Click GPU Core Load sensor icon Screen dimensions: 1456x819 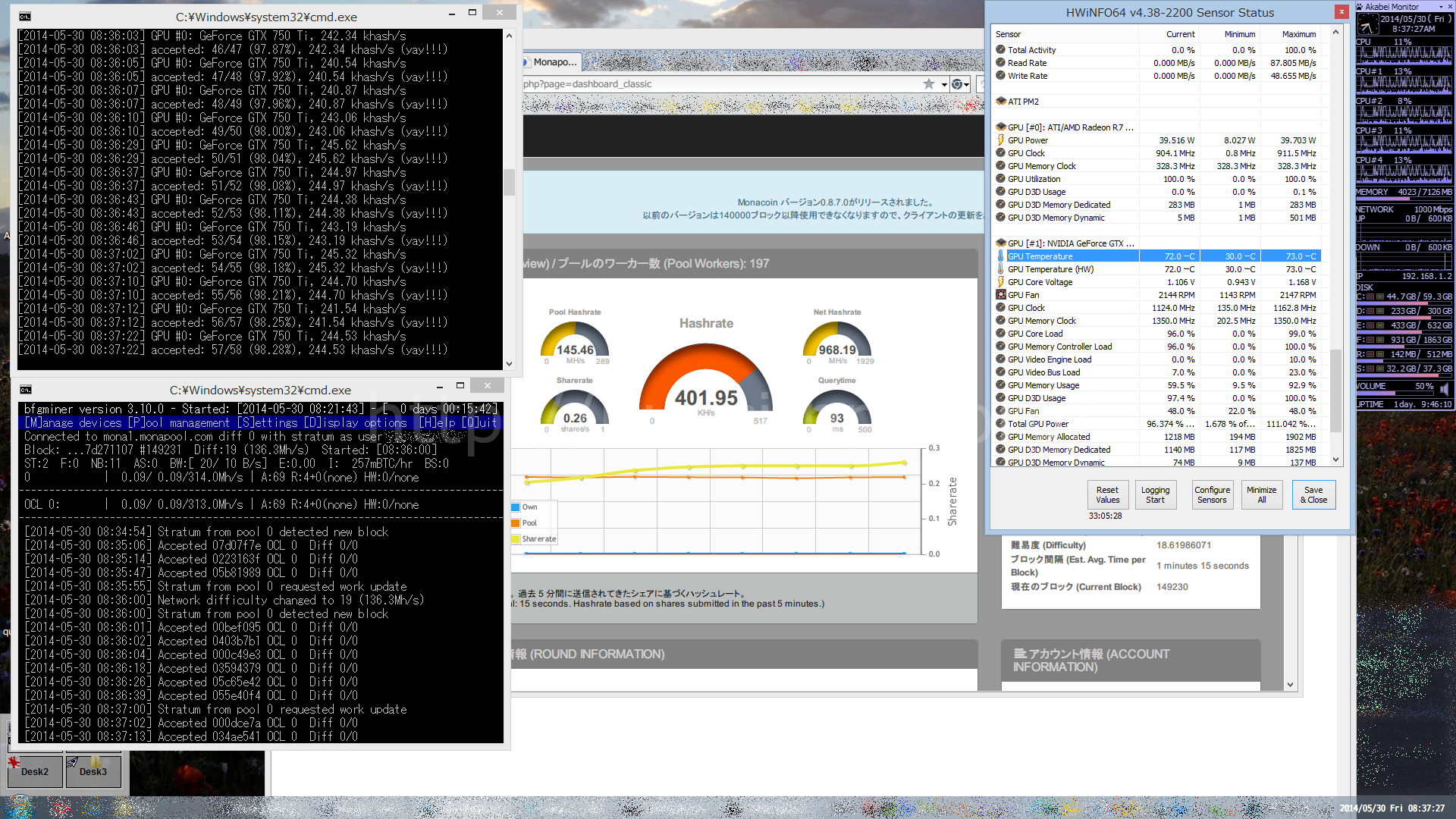tap(1001, 334)
